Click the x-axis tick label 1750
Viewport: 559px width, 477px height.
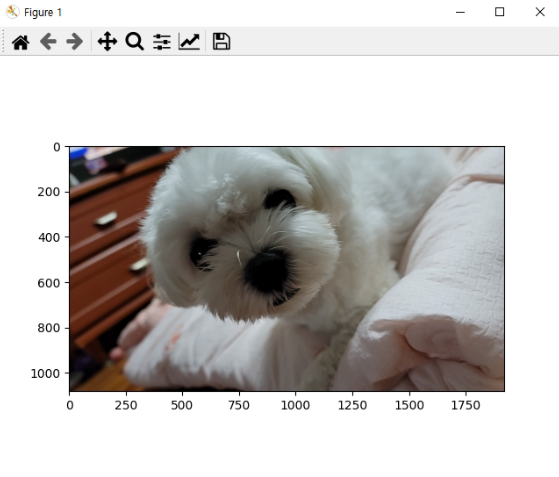tap(466, 405)
